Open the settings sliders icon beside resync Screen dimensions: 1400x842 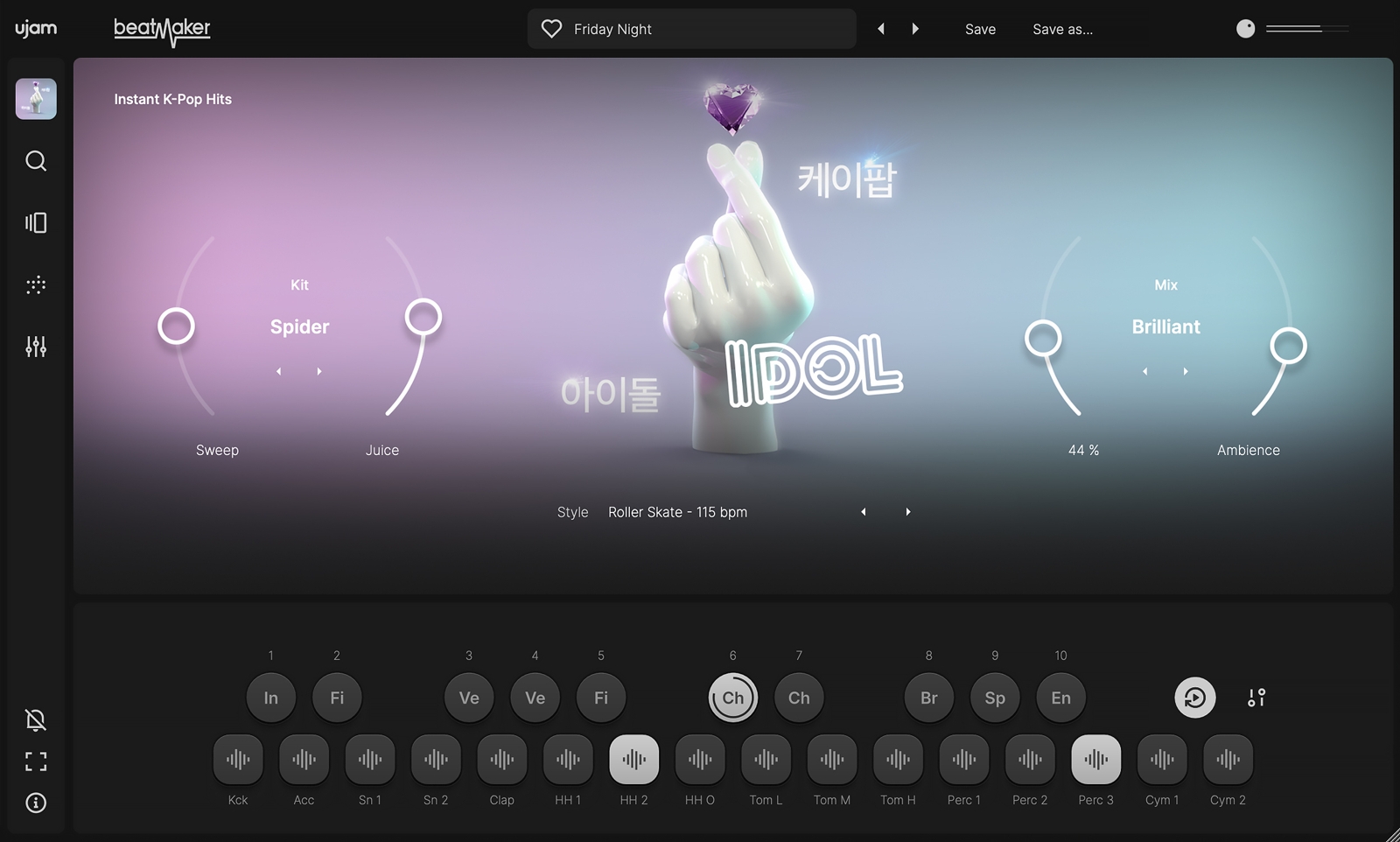pos(1256,698)
